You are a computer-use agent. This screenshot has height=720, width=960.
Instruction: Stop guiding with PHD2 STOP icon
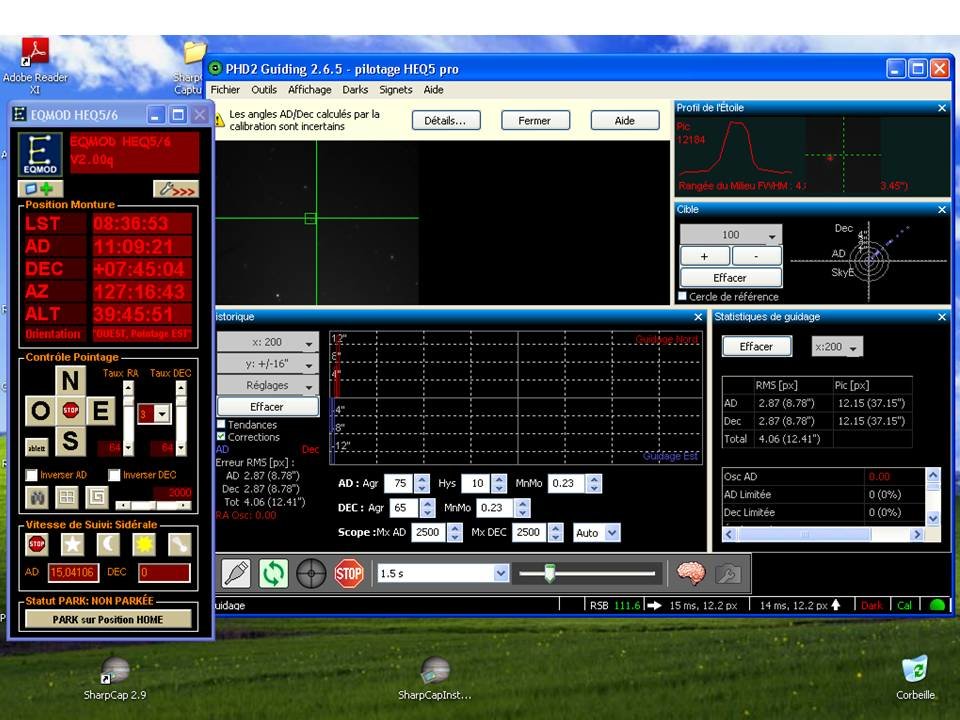tap(349, 574)
